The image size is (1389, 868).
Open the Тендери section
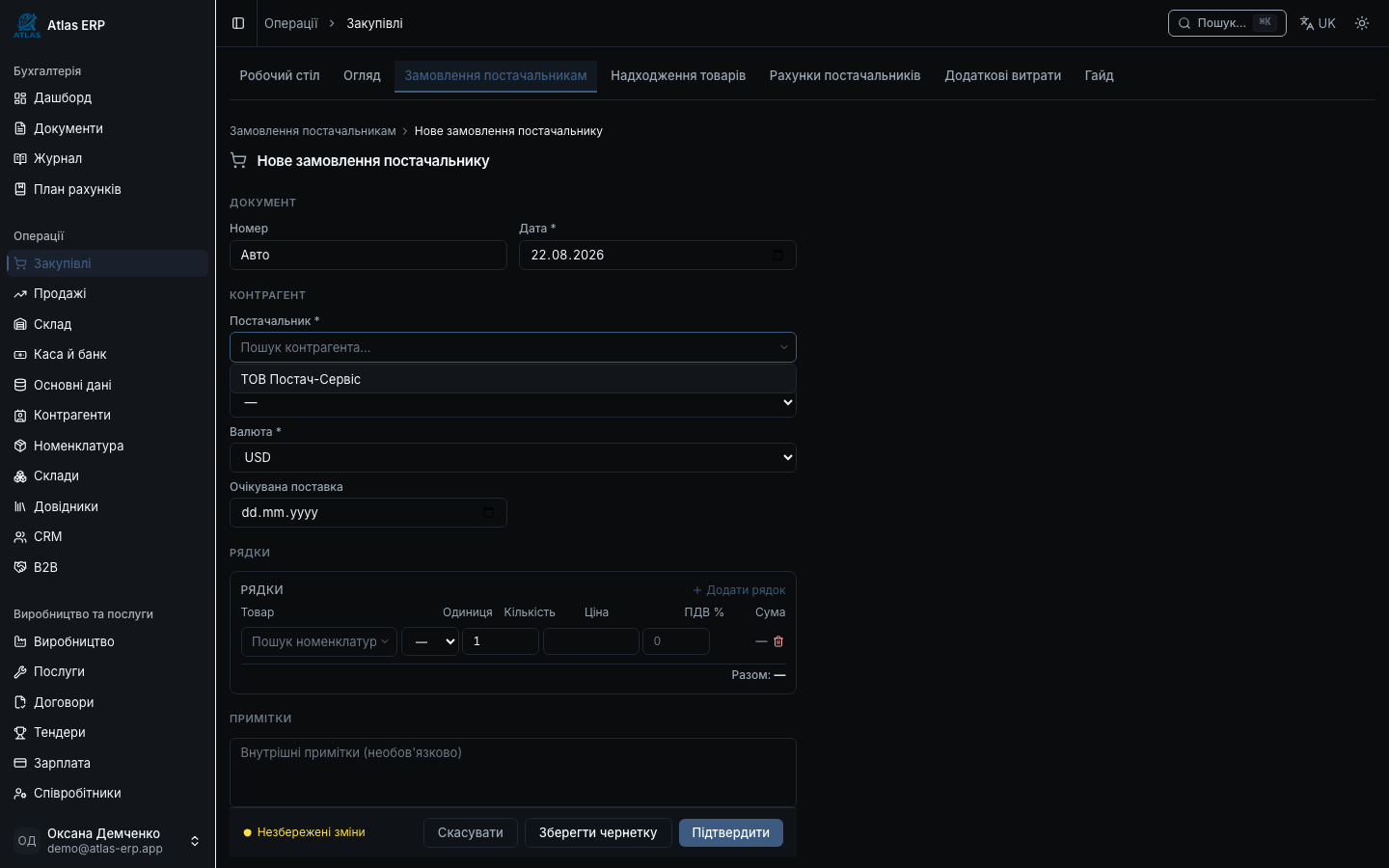tap(107, 732)
